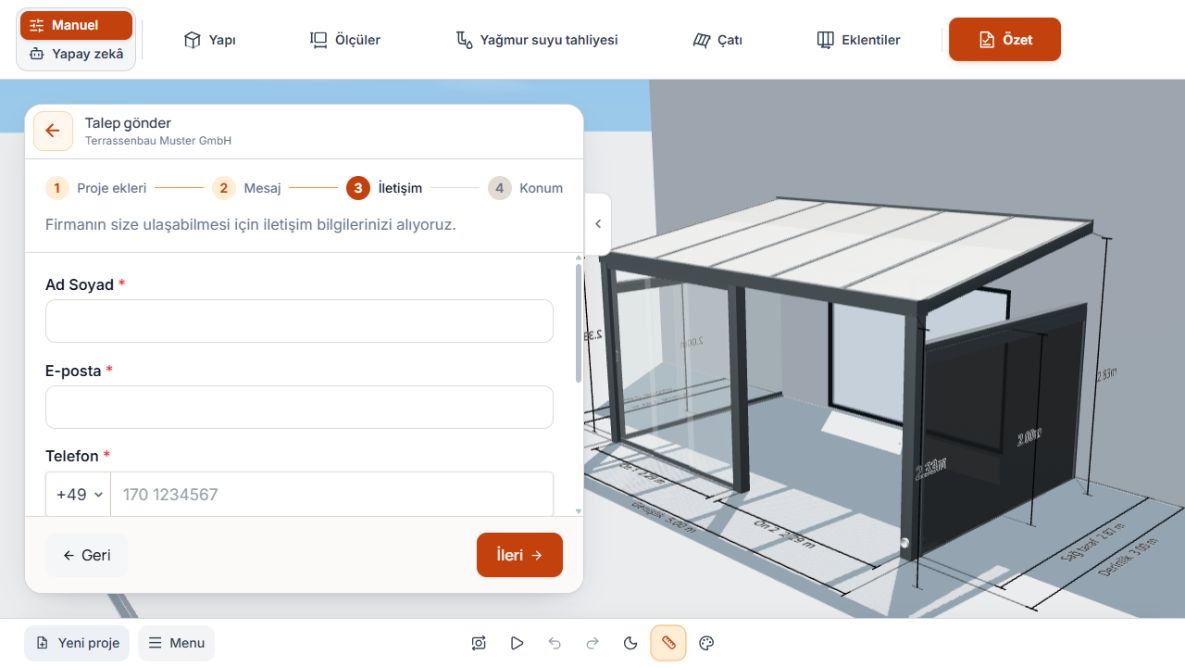The image size is (1185, 667).
Task: Go back with the orange arrow icon
Action: pyautogui.click(x=53, y=131)
